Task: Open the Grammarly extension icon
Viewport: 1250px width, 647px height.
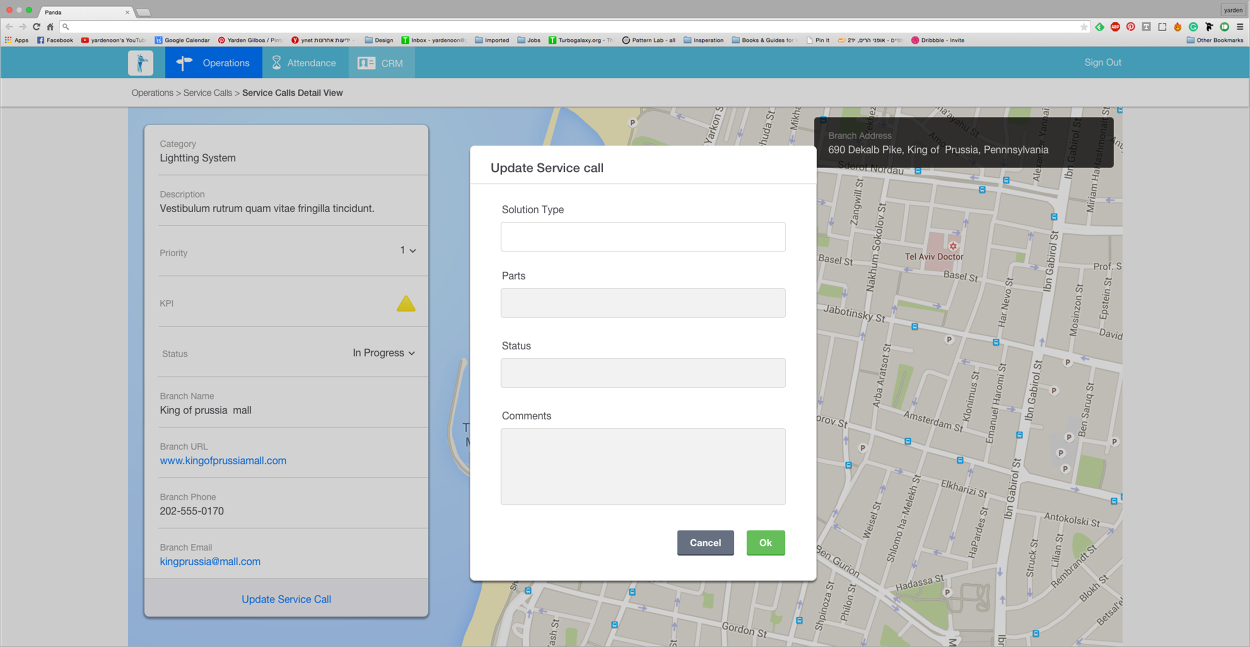Action: [x=1194, y=27]
